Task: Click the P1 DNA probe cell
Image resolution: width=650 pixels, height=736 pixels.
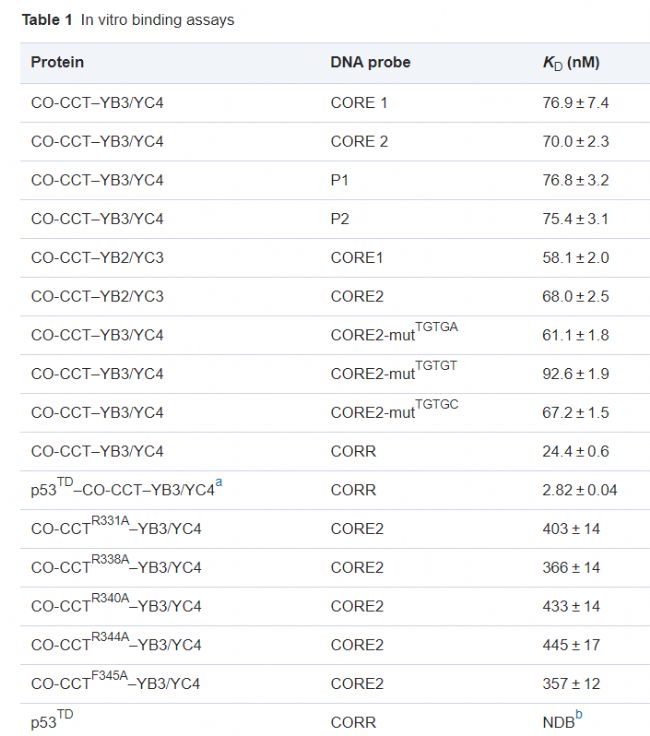Action: (339, 180)
